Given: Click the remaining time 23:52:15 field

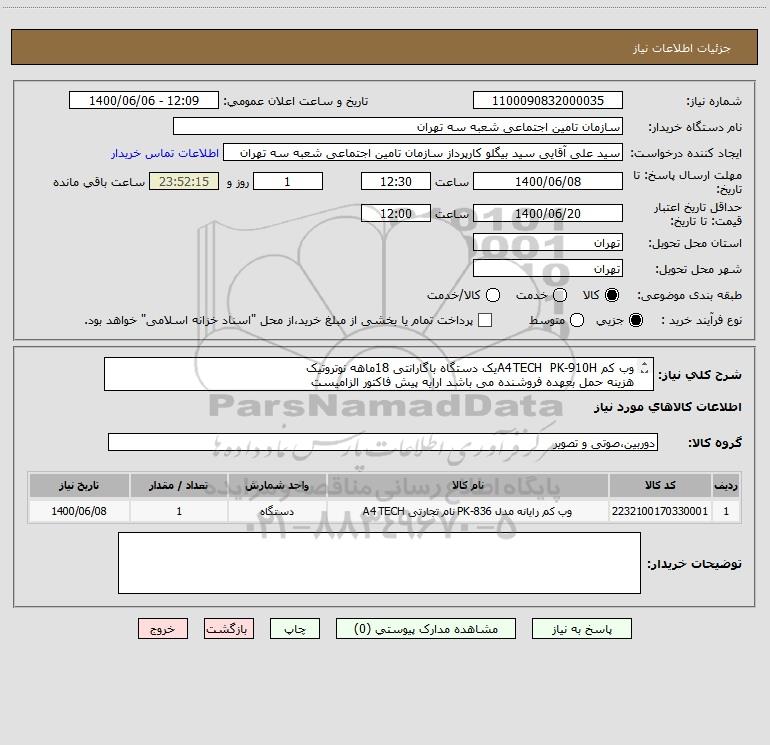Looking at the screenshot, I should (184, 181).
